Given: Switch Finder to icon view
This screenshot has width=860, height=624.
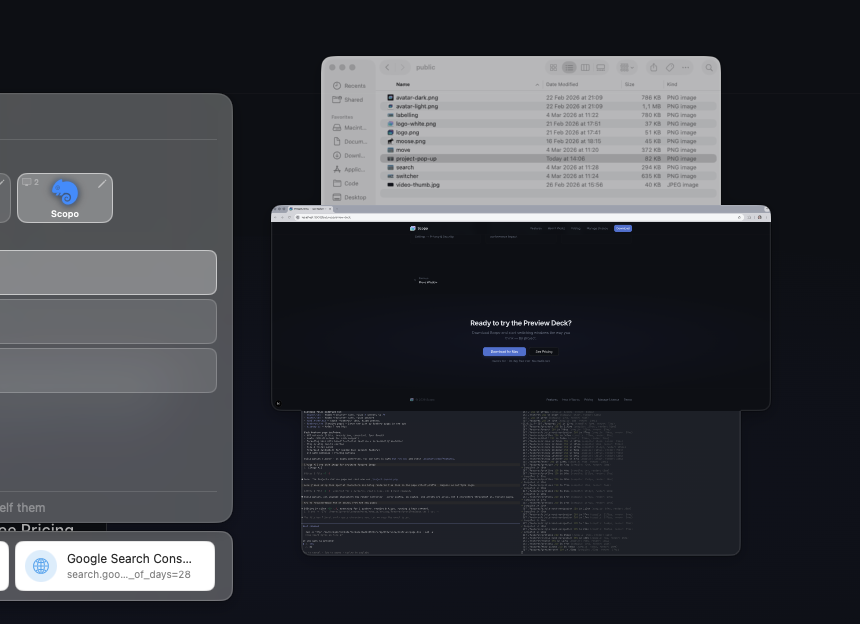Looking at the screenshot, I should click(554, 67).
